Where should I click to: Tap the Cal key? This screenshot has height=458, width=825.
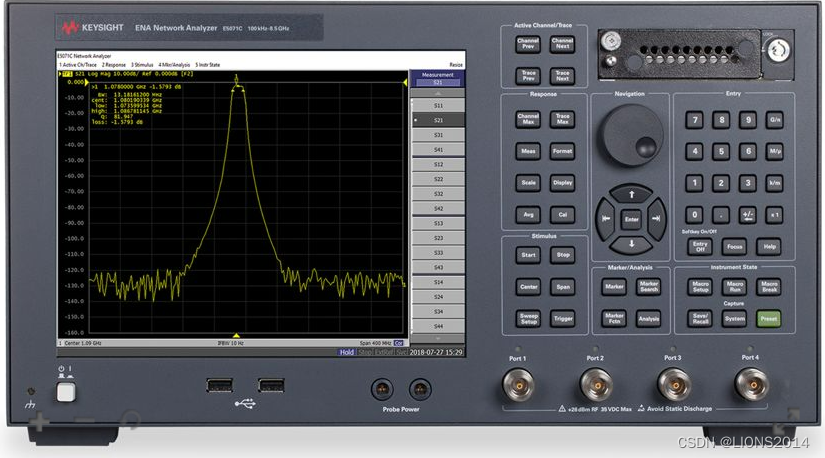click(562, 214)
